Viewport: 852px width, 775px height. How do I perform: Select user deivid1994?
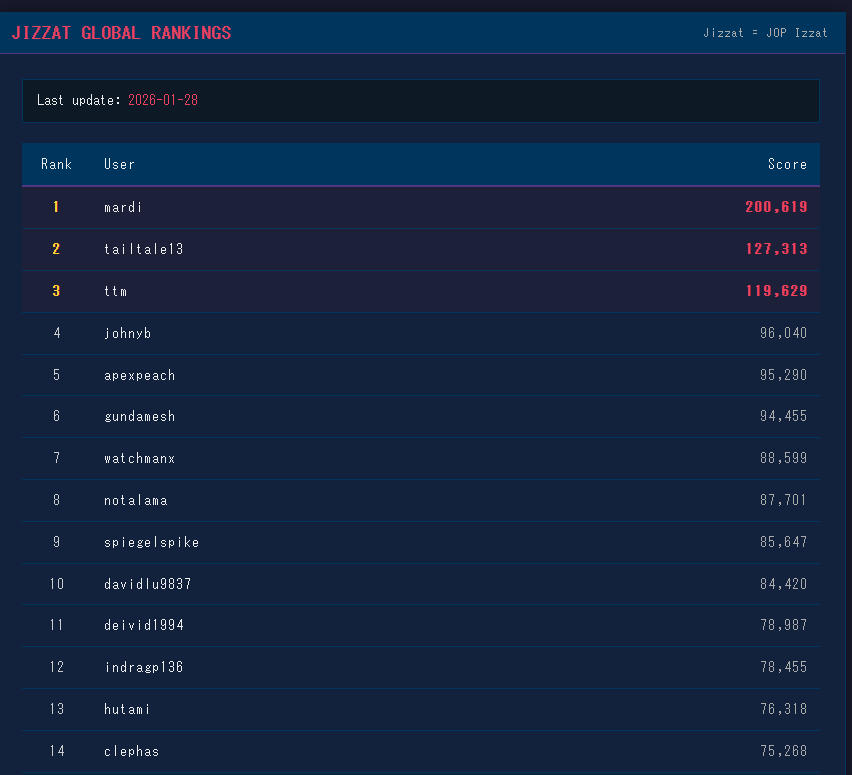[x=143, y=625]
